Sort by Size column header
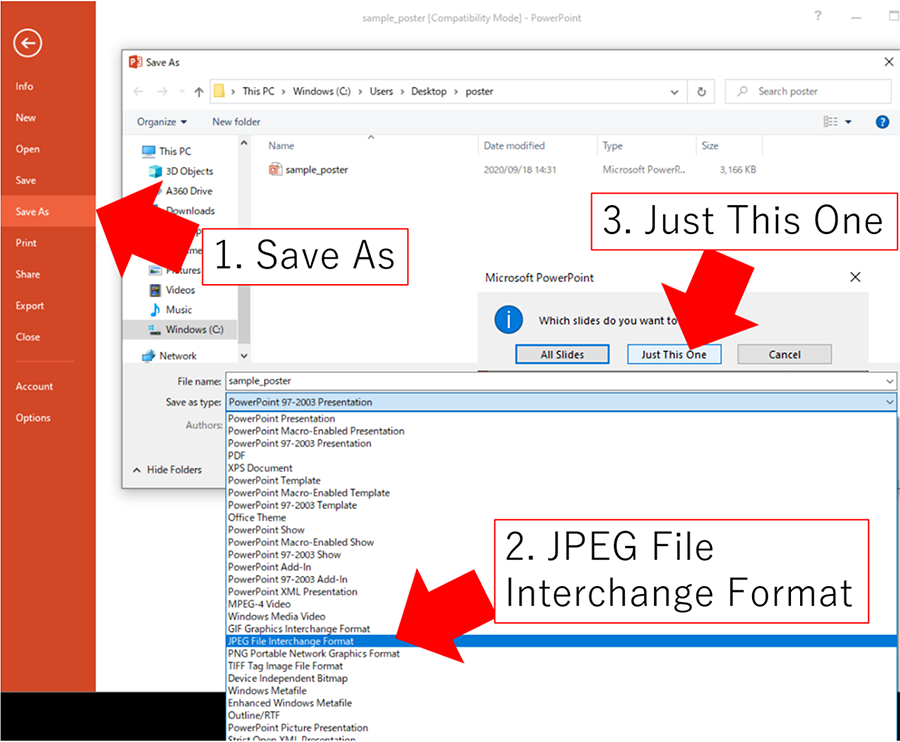Image resolution: width=900 pixels, height=742 pixels. tap(710, 146)
